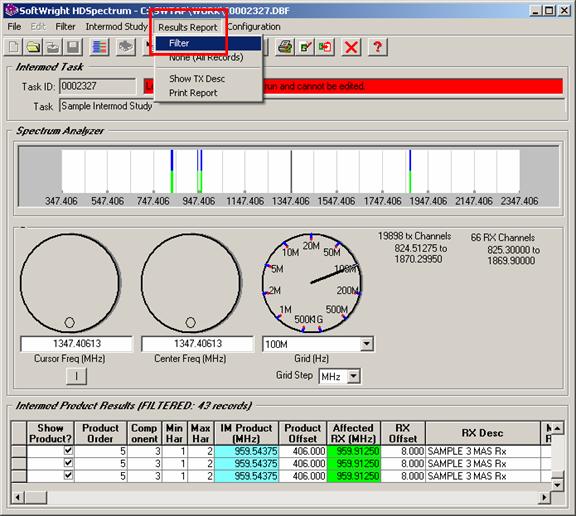Viewport: 576px width, 516px height.
Task: Click the load-from-tray toolbar icon
Action: (x=53, y=47)
